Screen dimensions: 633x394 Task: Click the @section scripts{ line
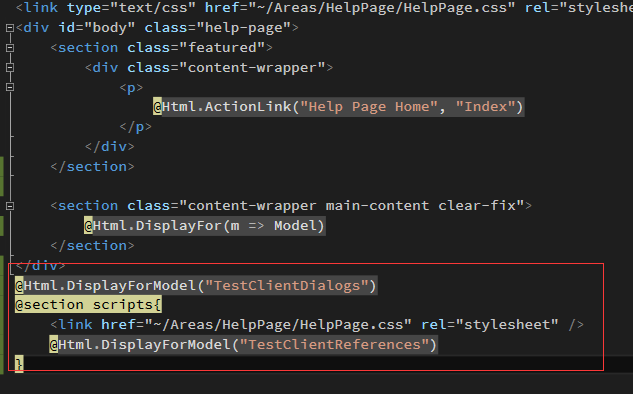pyautogui.click(x=88, y=305)
